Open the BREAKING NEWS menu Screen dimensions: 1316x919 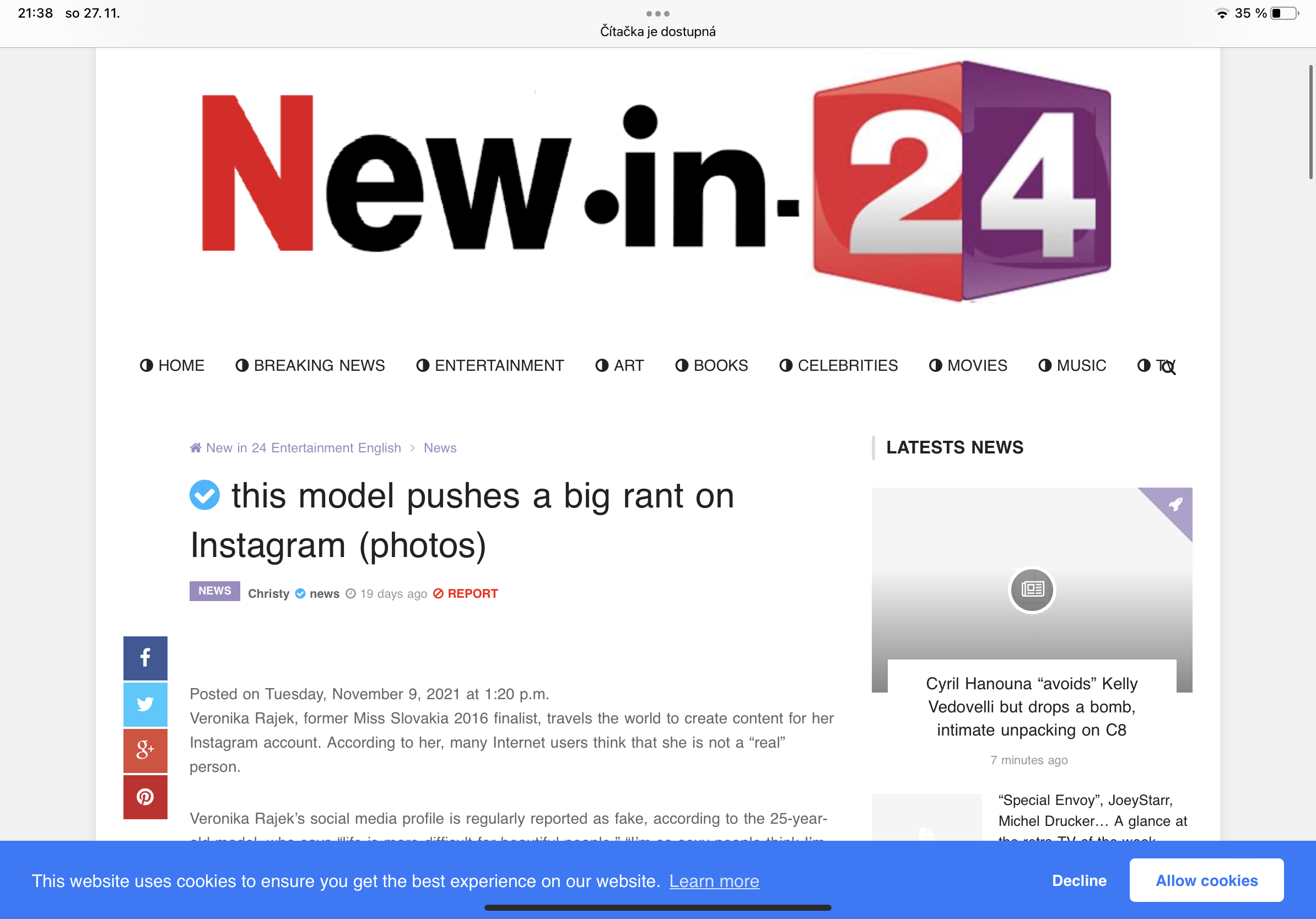click(310, 365)
